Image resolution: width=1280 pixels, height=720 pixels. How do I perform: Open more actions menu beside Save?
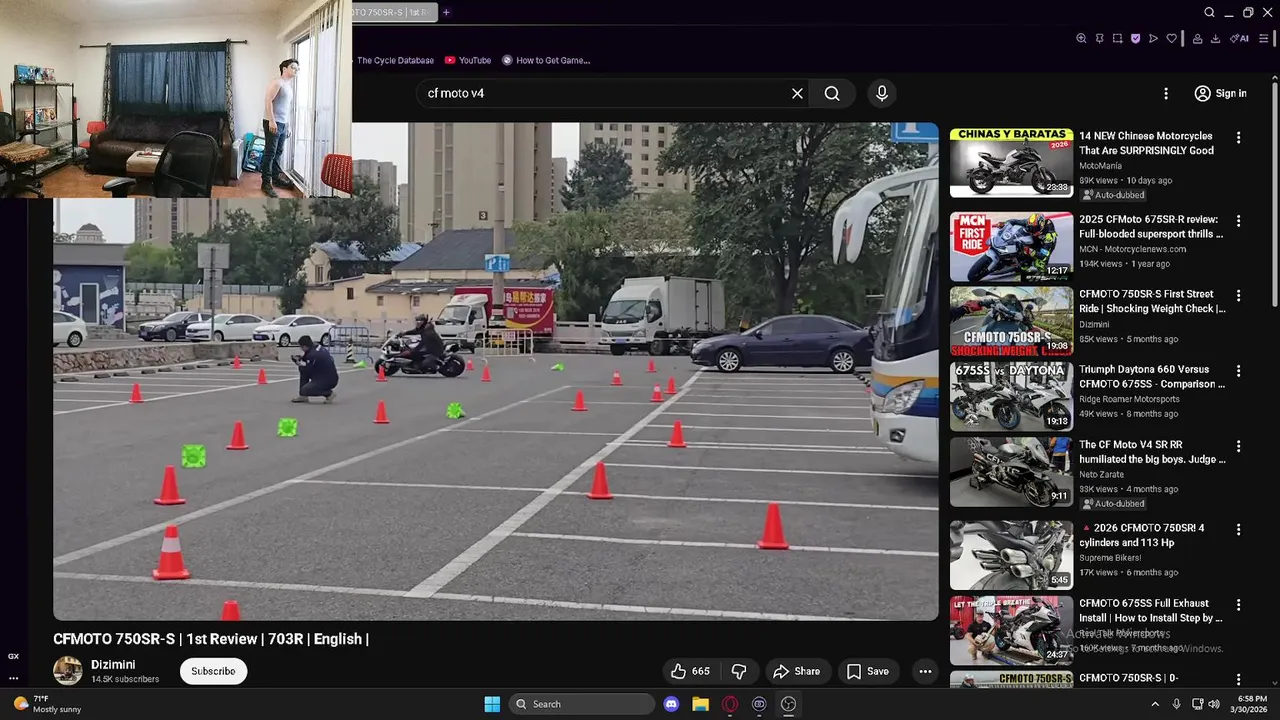coord(925,671)
